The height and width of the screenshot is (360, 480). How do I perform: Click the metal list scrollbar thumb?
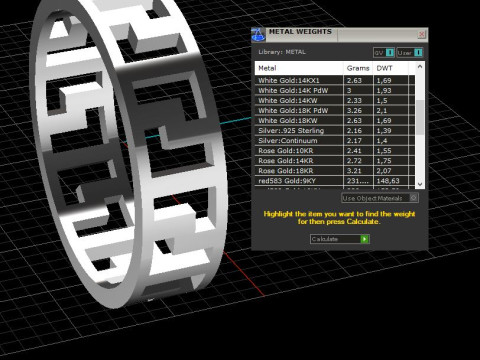pos(420,117)
